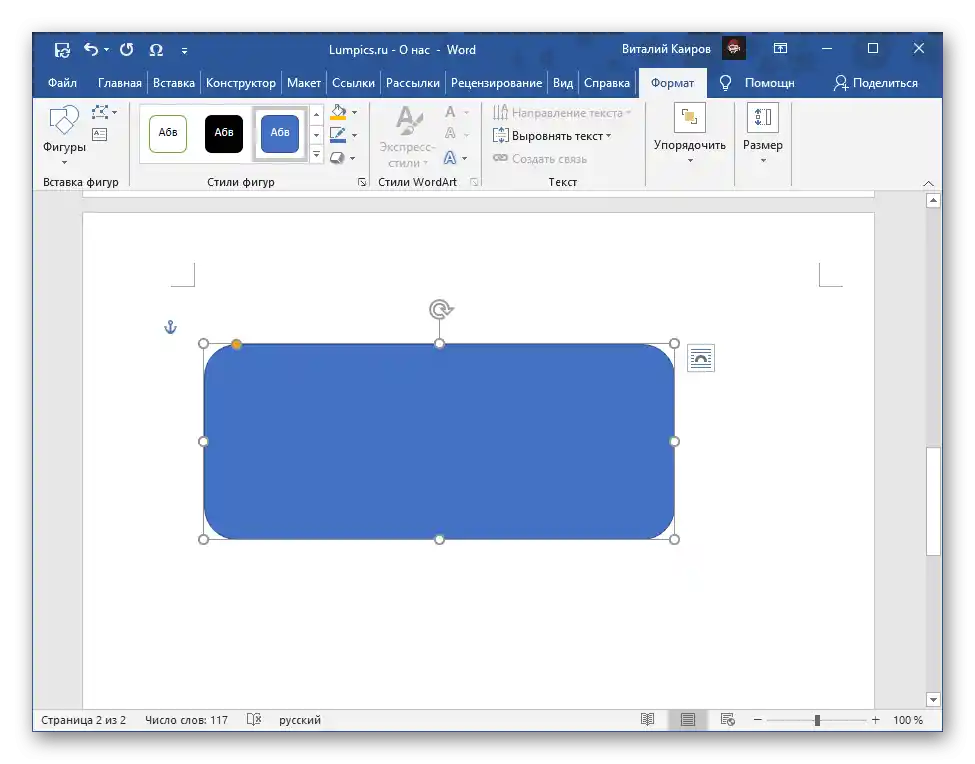Apply the blue Абв shape style
The width and height of the screenshot is (975, 764).
tap(280, 133)
